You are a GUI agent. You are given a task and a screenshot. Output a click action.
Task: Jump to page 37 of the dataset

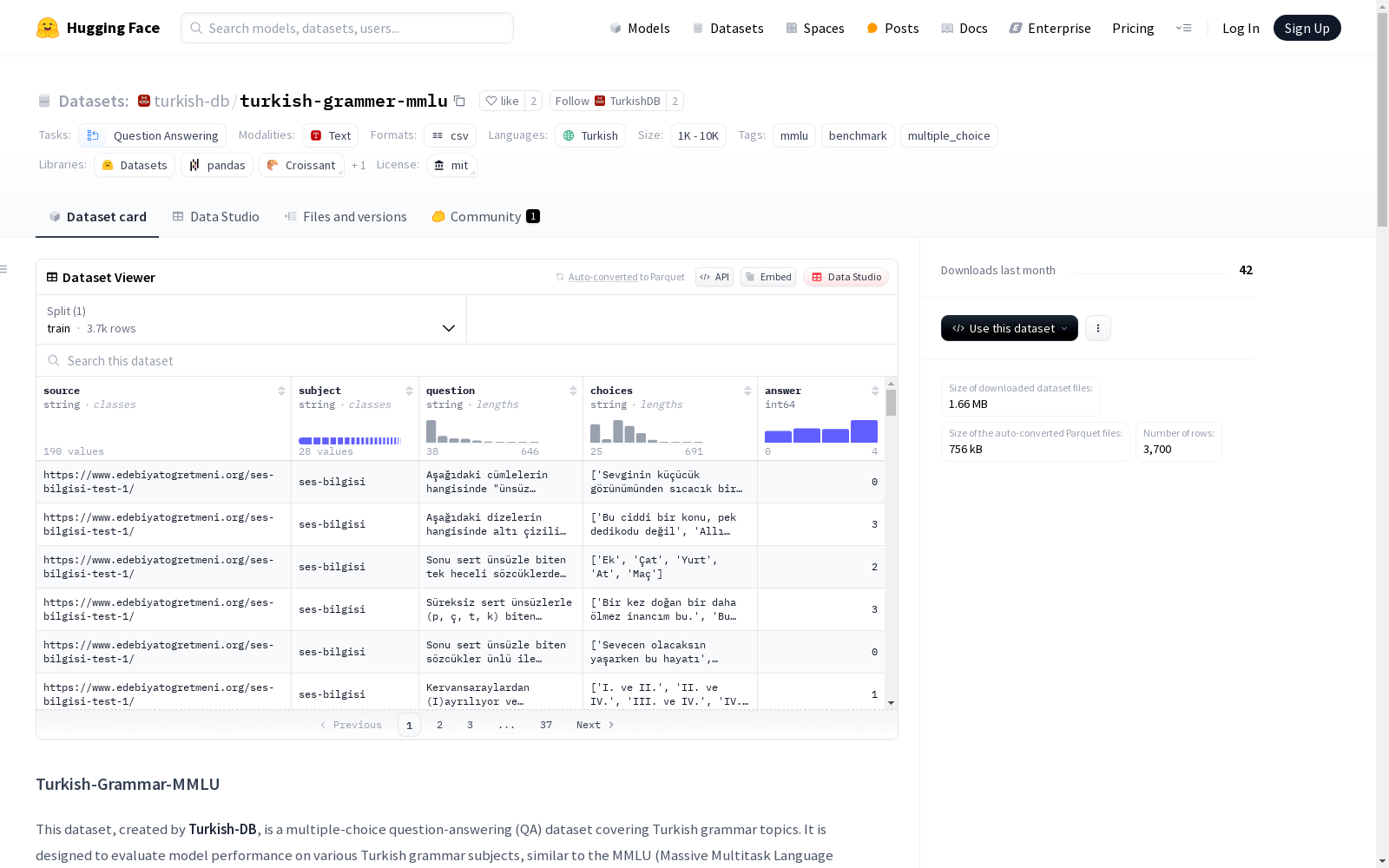pos(546,725)
